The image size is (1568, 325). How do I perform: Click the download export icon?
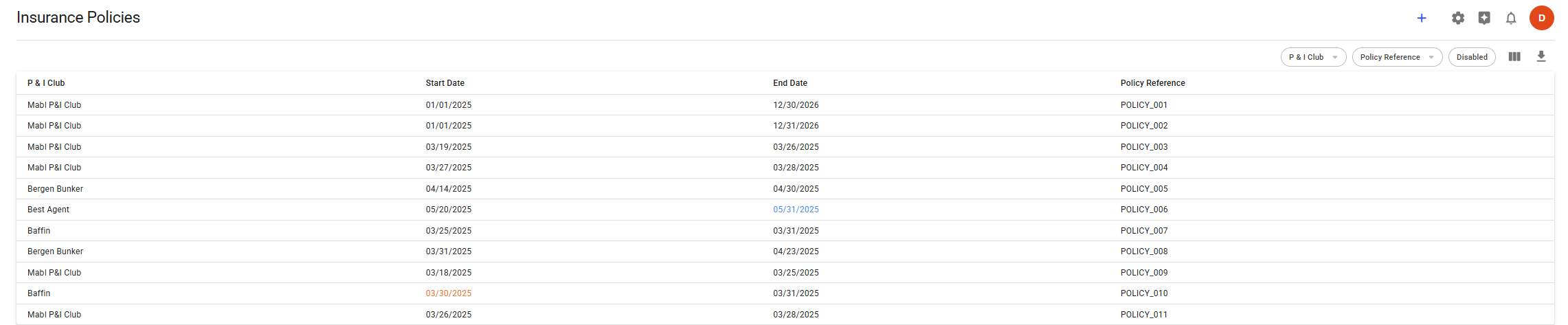click(1541, 56)
